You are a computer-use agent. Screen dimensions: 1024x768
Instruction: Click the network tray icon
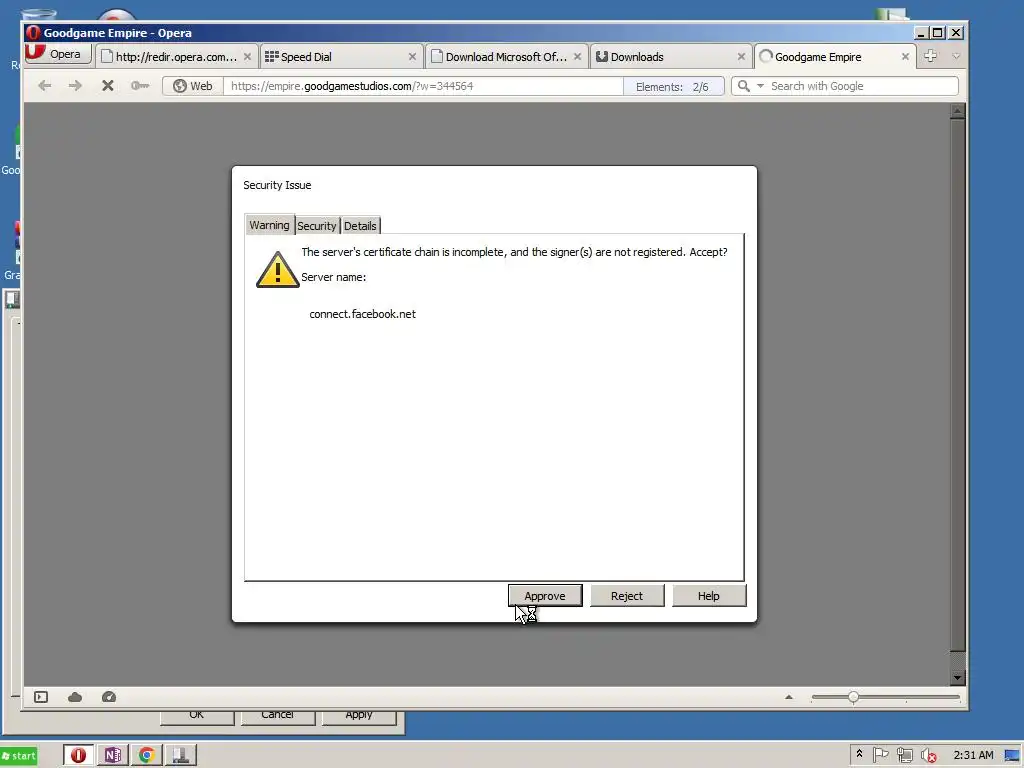click(x=904, y=756)
